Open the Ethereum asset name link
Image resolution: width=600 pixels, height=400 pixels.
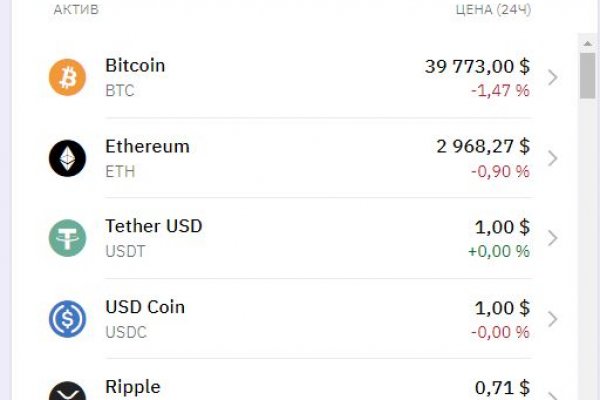coord(147,146)
